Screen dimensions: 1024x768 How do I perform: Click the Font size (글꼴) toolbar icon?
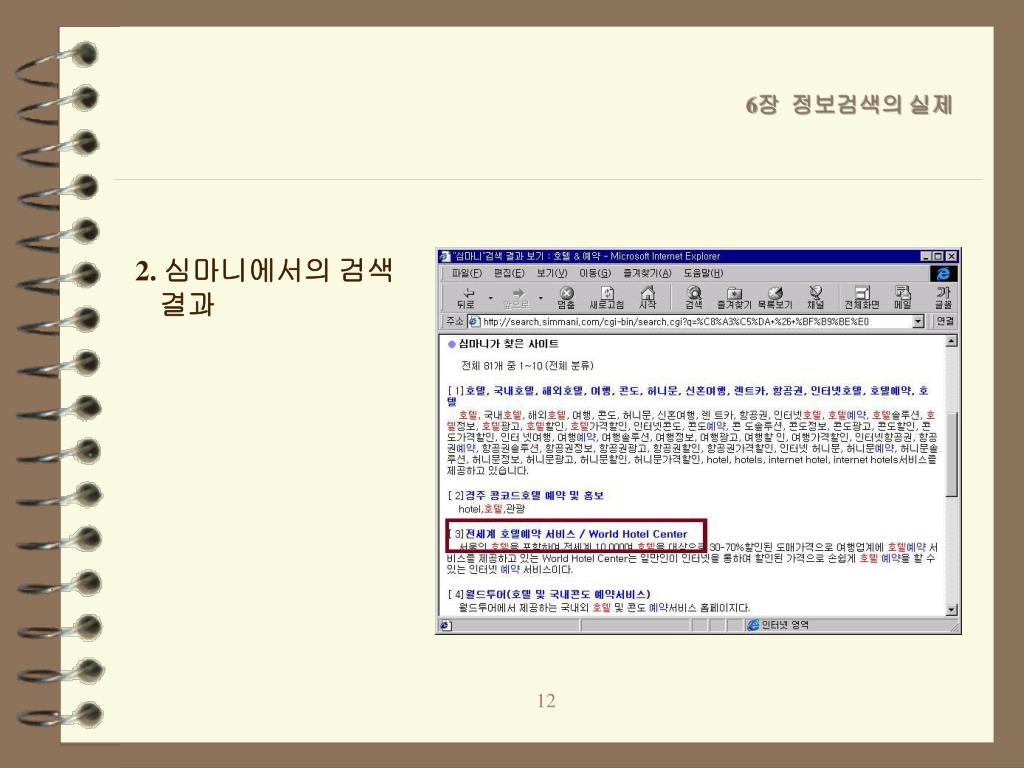(943, 298)
